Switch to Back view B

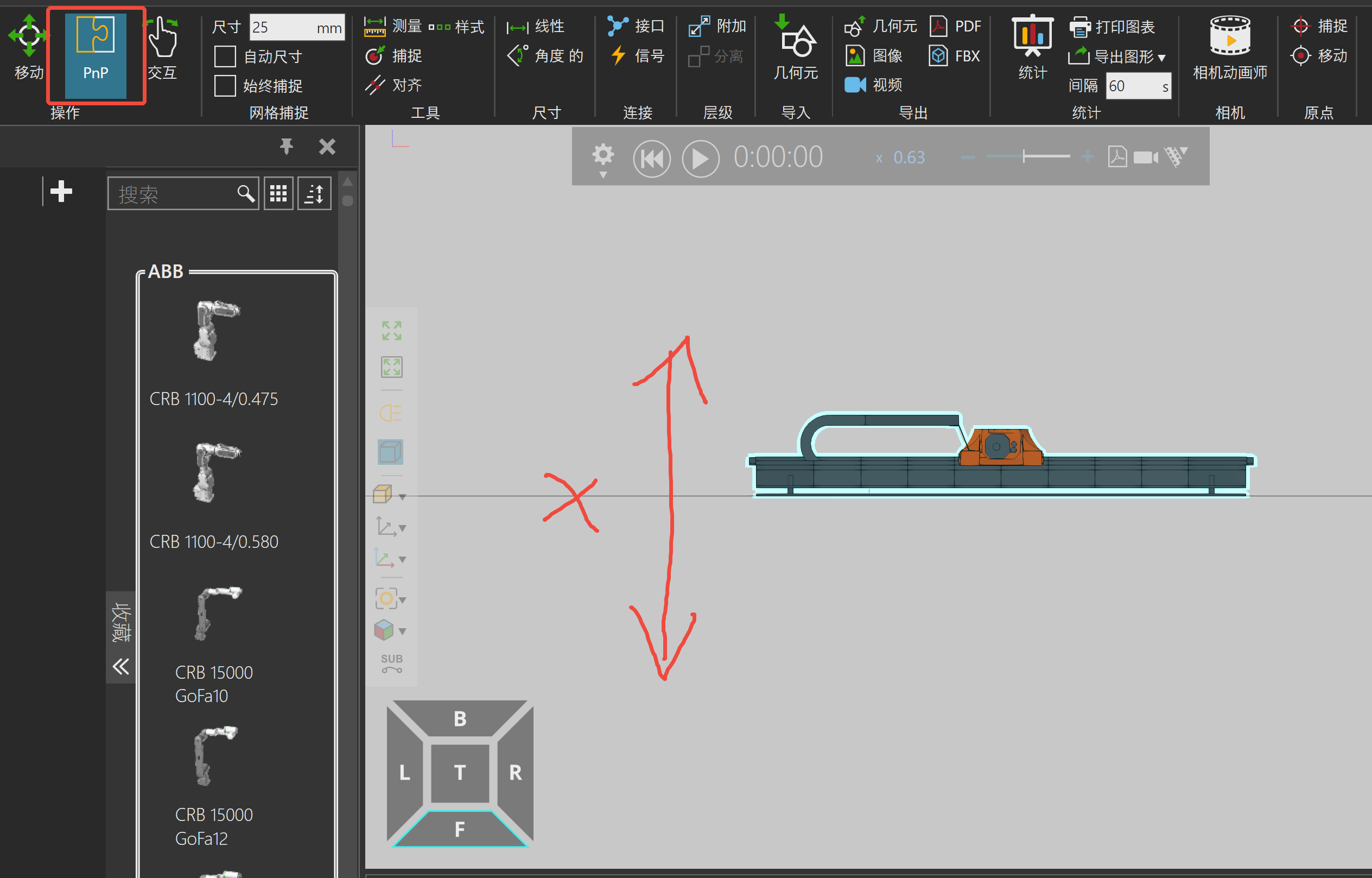coord(460,718)
